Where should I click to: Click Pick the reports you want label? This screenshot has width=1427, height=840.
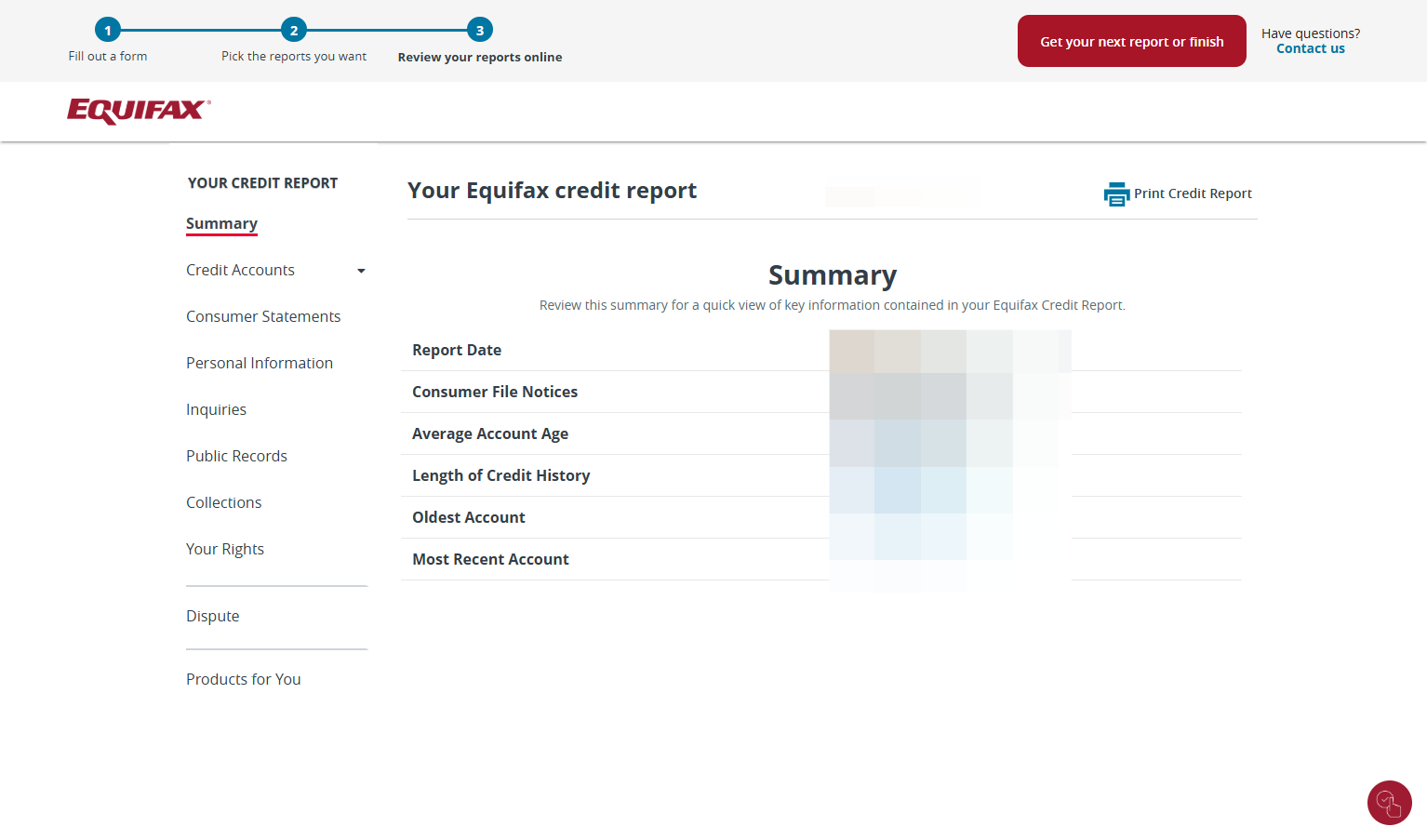(294, 56)
